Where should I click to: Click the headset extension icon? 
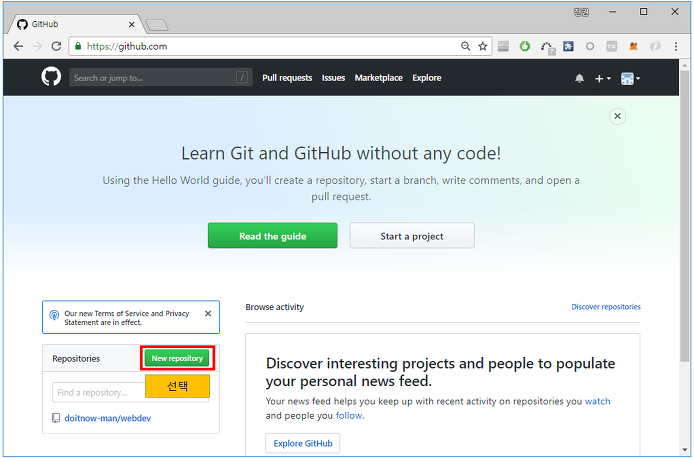point(547,47)
